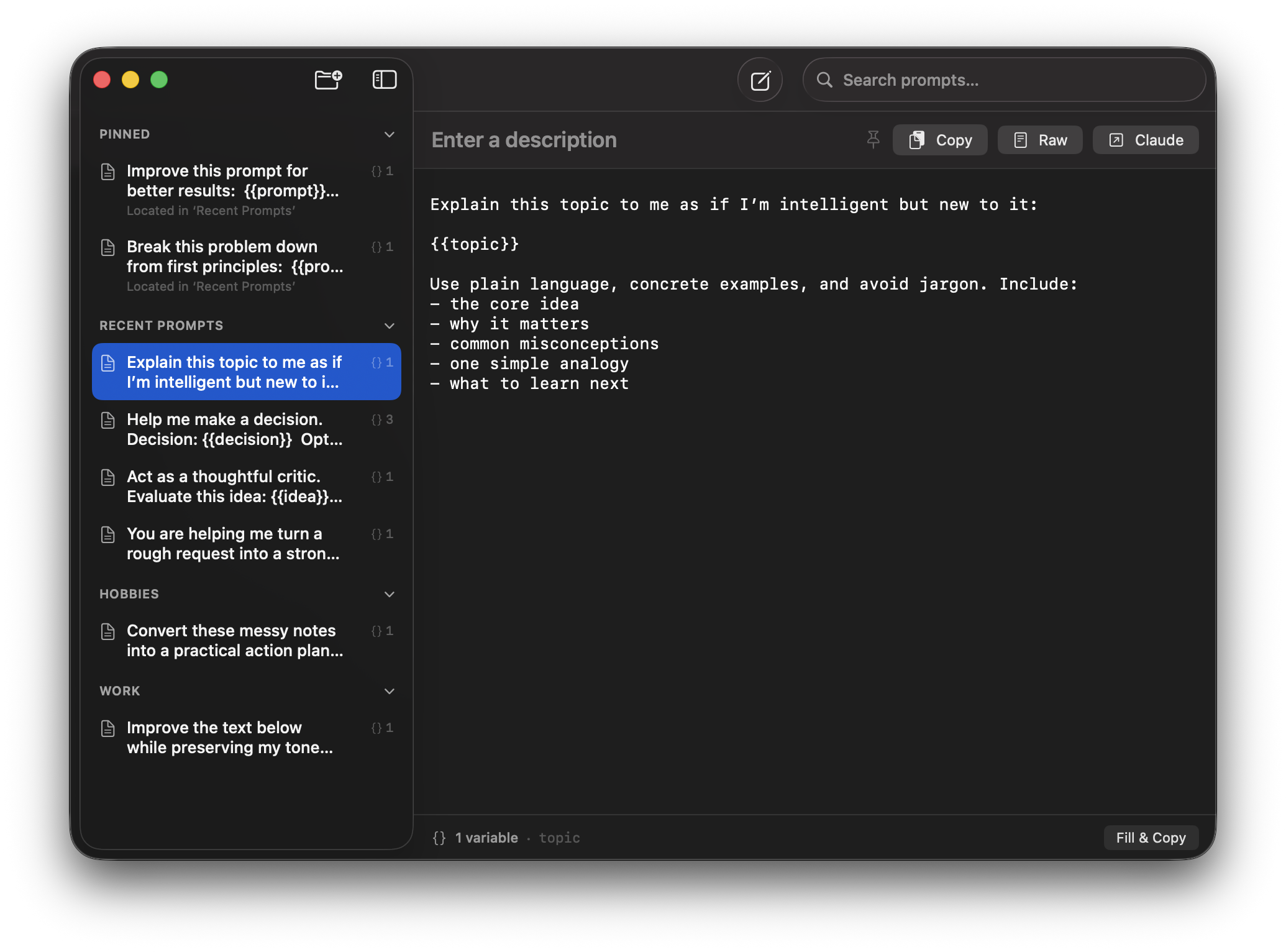
Task: Click document icon of 'You are helping me turn'
Action: (x=108, y=534)
